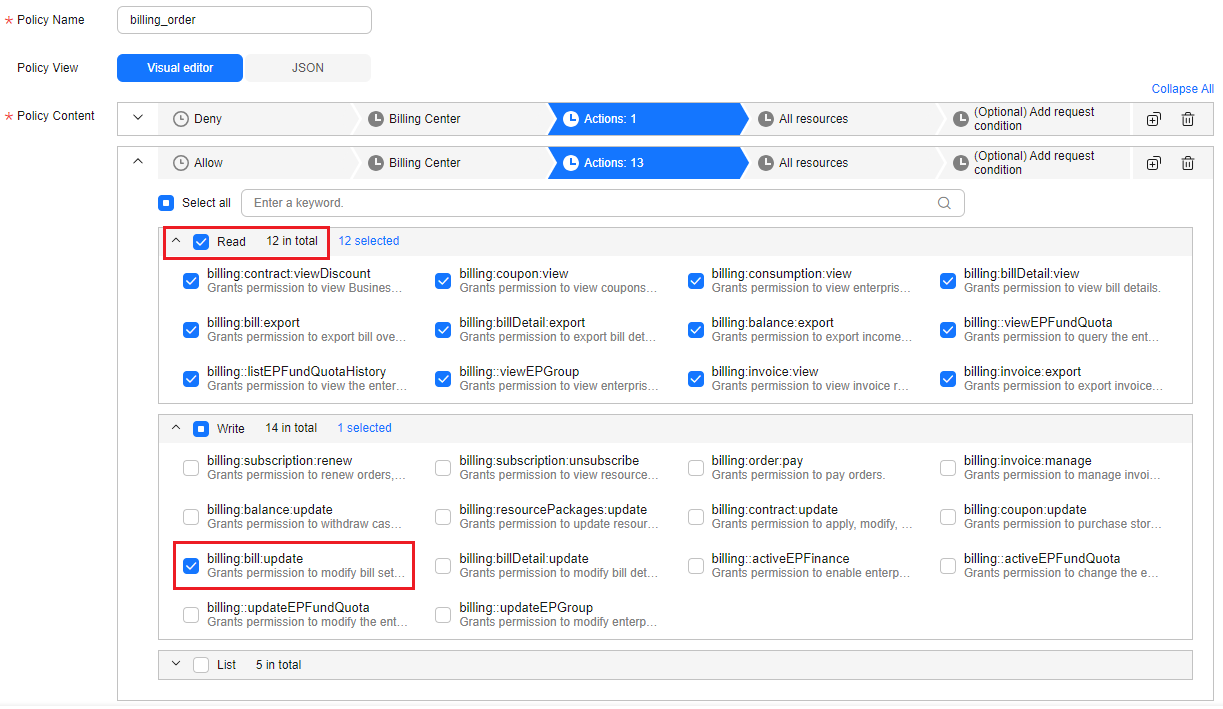The image size is (1223, 709).
Task: Switch to JSON policy view
Action: [307, 68]
